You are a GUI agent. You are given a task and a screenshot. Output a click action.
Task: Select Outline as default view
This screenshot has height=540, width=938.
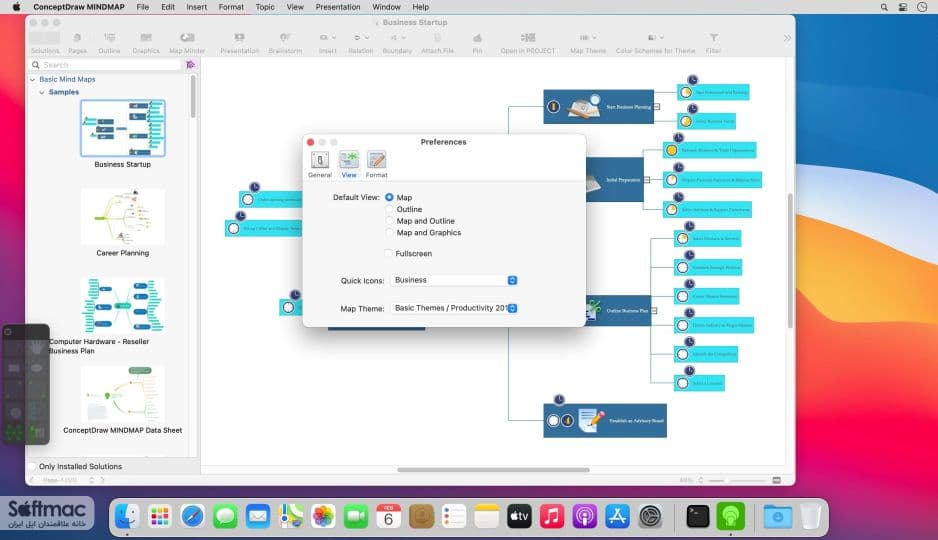click(389, 209)
